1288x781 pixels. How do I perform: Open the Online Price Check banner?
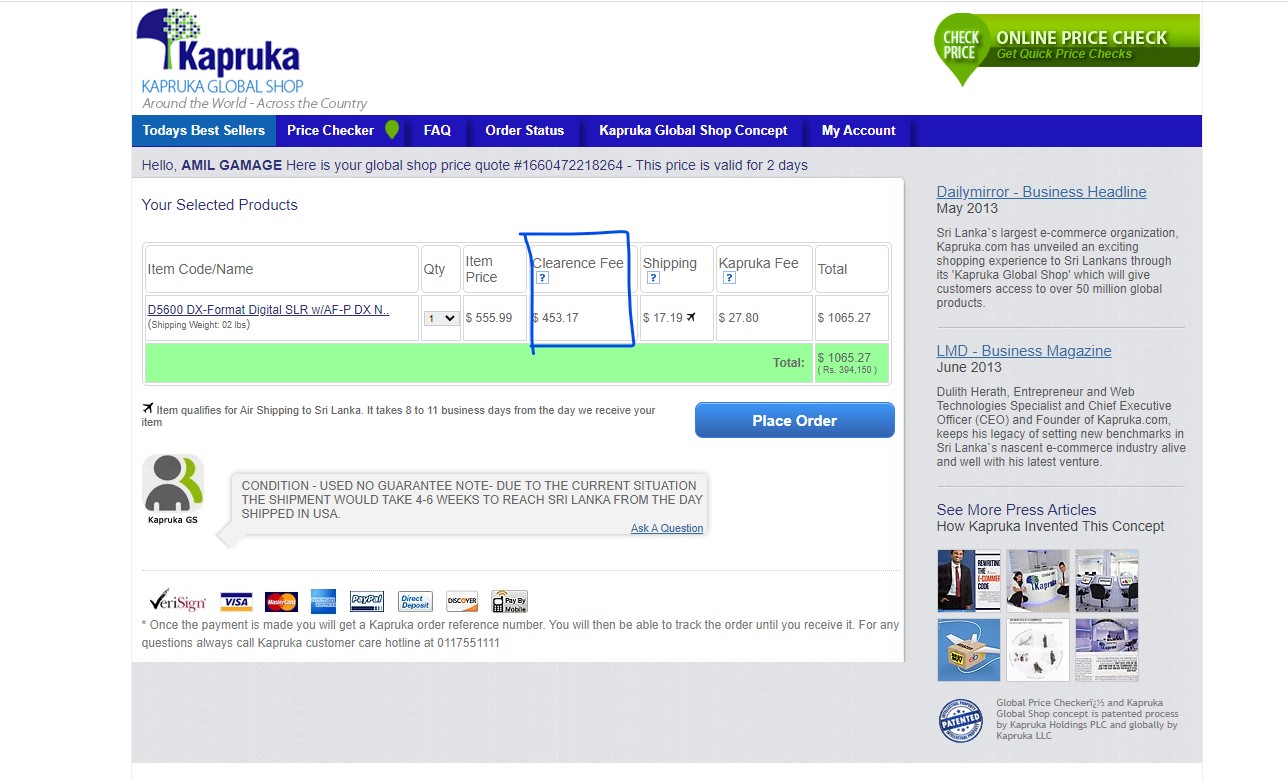point(1066,49)
